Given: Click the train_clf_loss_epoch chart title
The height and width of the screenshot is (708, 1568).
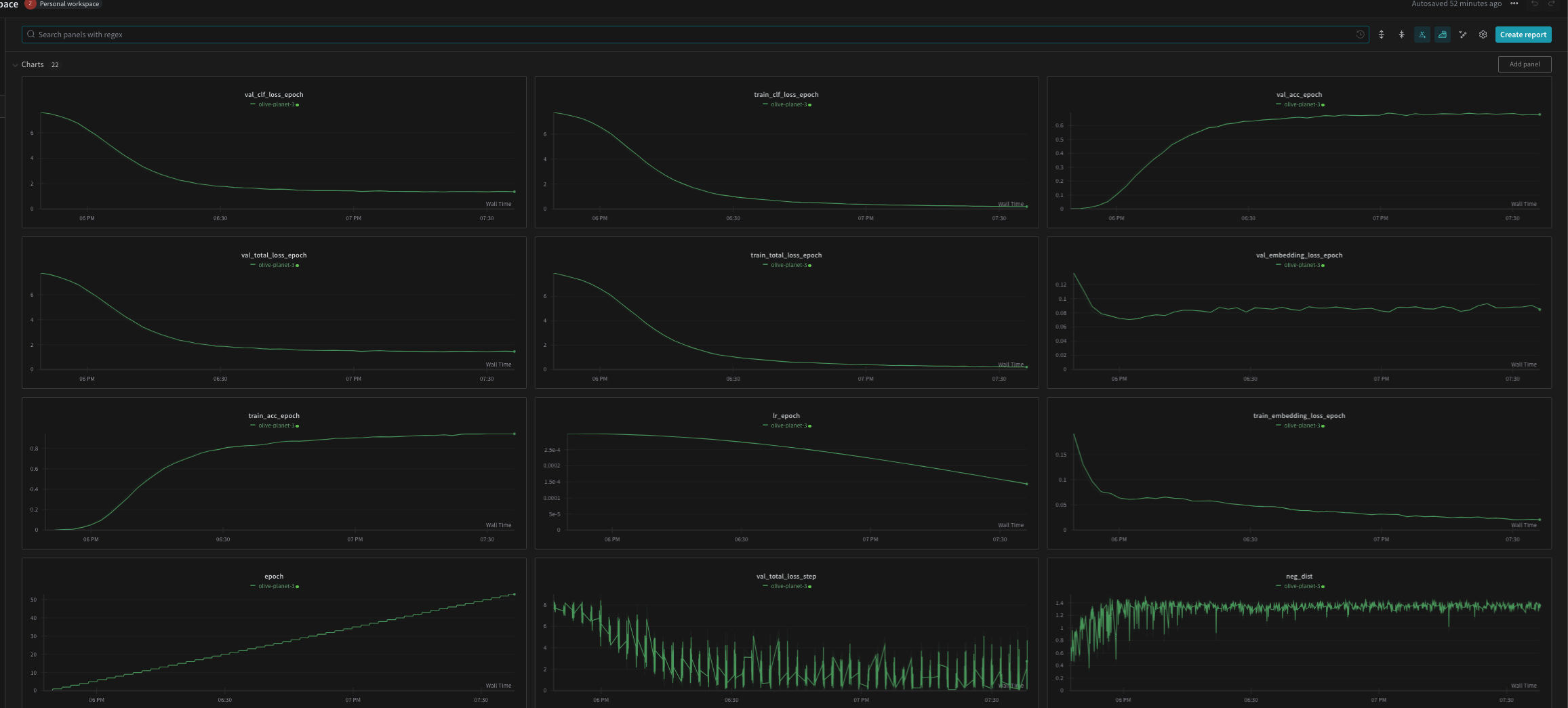Looking at the screenshot, I should [786, 95].
